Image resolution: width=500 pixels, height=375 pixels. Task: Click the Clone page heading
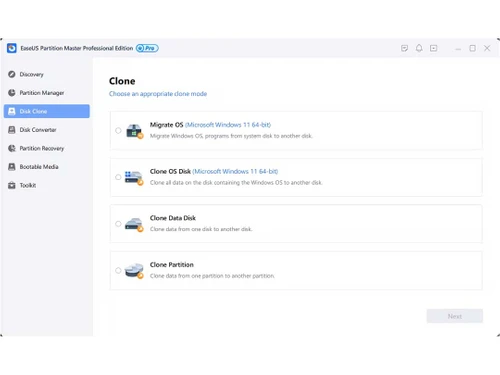[x=122, y=81]
